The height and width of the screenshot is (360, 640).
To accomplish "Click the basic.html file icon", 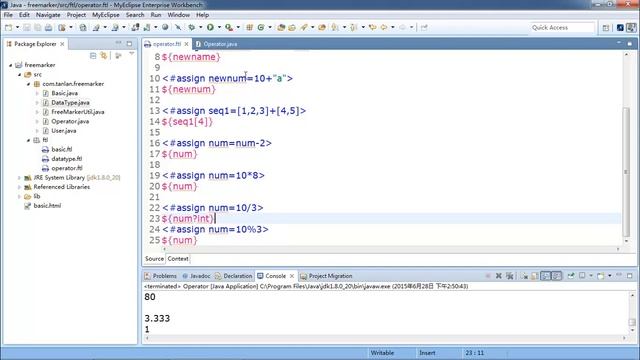I will coord(27,206).
